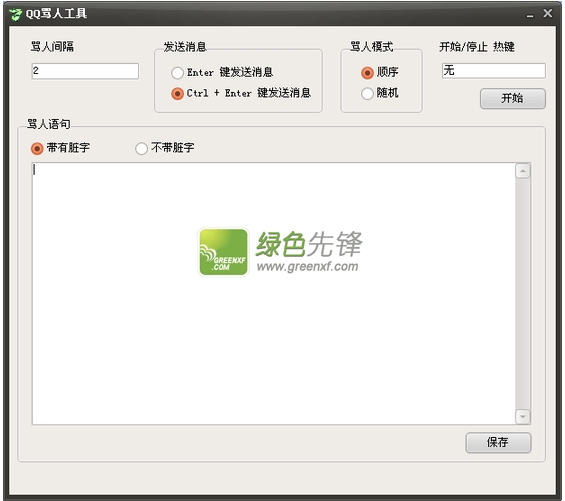This screenshot has height=501, width=565.
Task: Click the 骂人间隔 interval input field
Action: pos(85,71)
